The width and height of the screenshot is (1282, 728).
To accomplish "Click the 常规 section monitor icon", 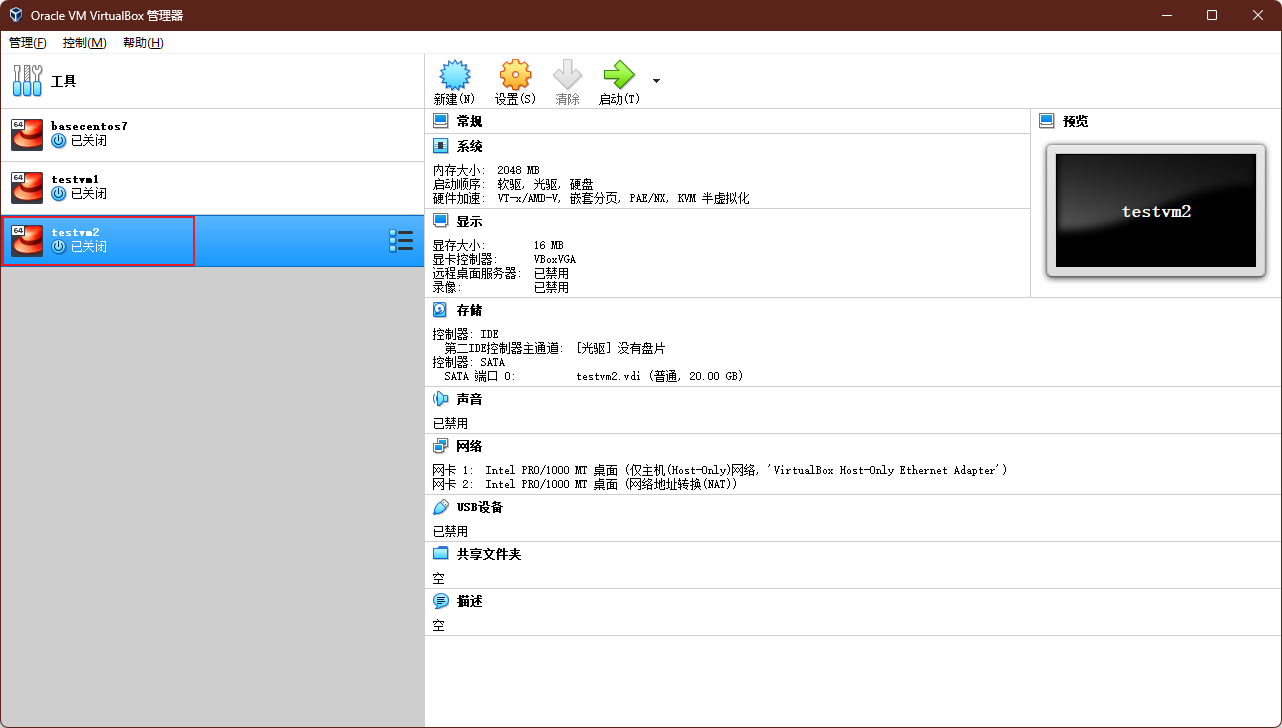I will 440,121.
